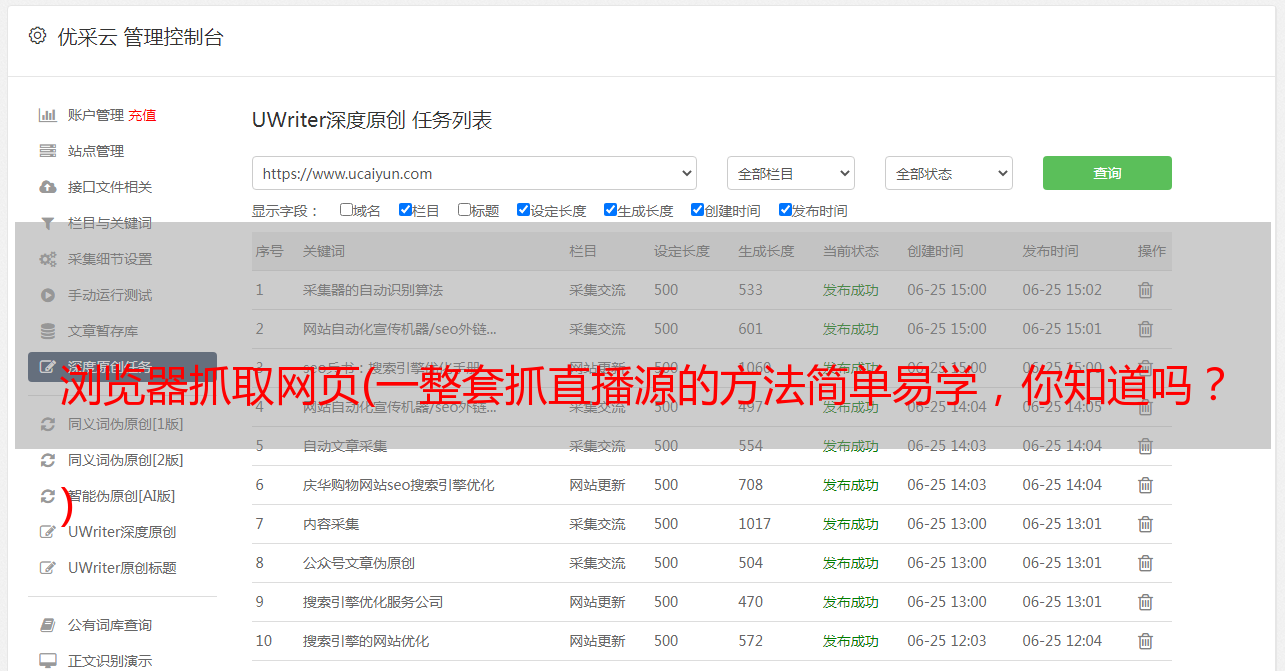Click the bar chart icon for 账户管理
This screenshot has height=671, width=1285.
click(x=47, y=115)
